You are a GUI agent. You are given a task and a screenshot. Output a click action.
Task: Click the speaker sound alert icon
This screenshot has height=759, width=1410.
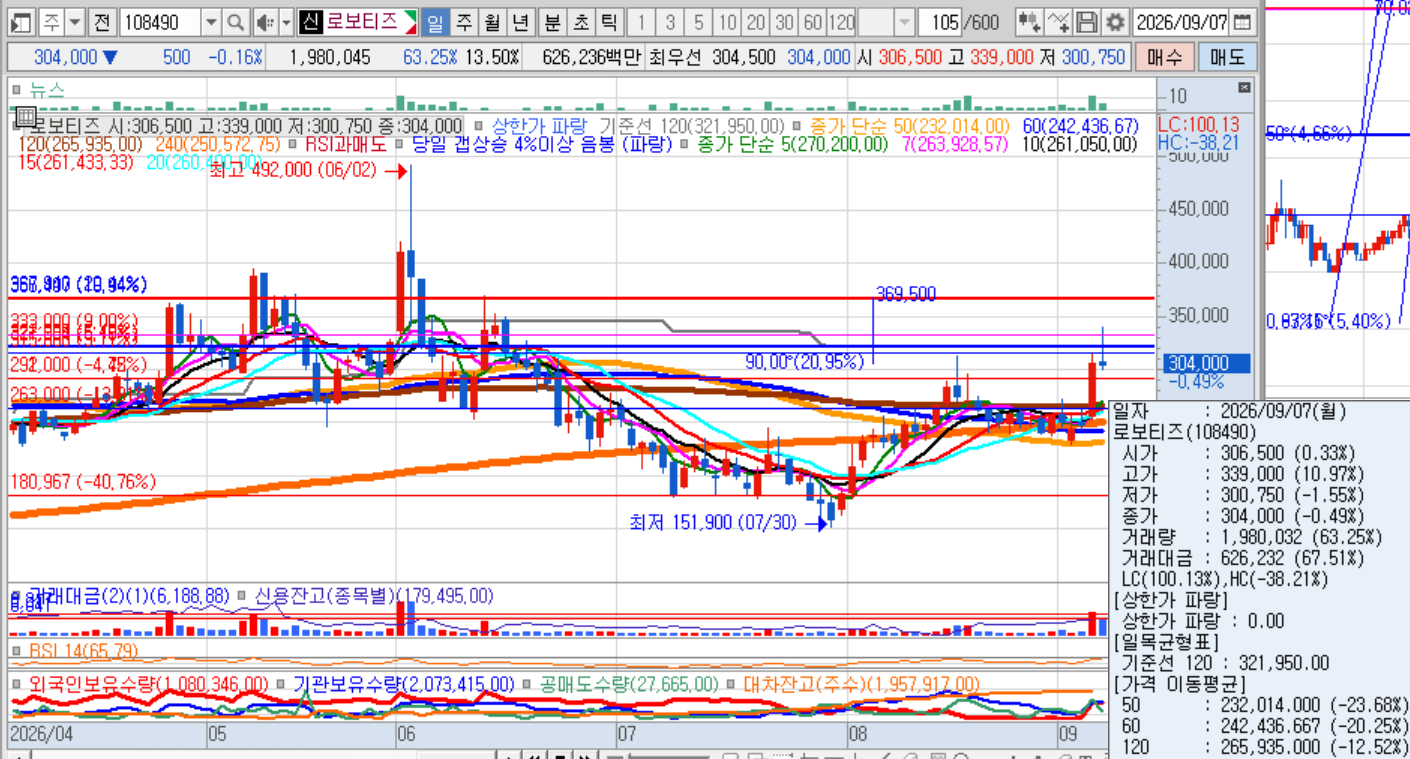coord(264,22)
